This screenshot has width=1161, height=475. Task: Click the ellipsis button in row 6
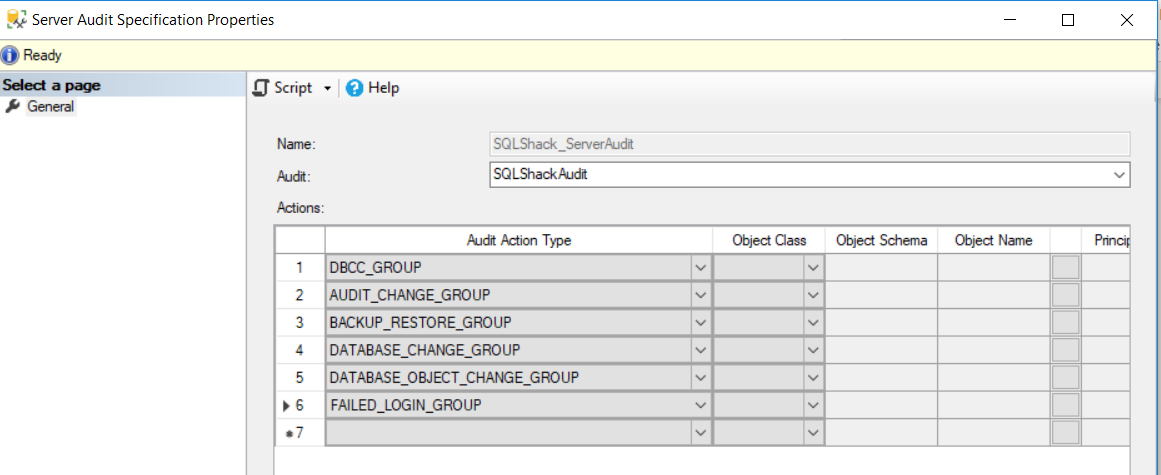[x=1066, y=405]
